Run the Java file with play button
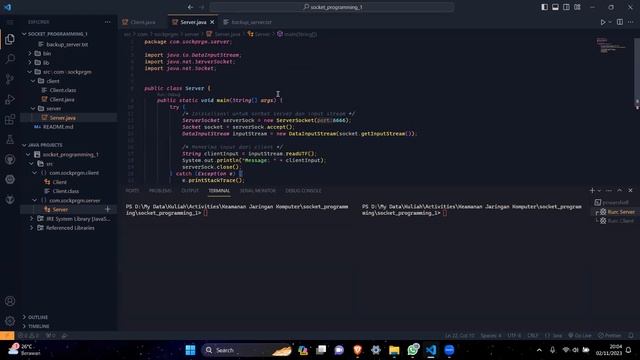This screenshot has height=360, width=640. 603,22
